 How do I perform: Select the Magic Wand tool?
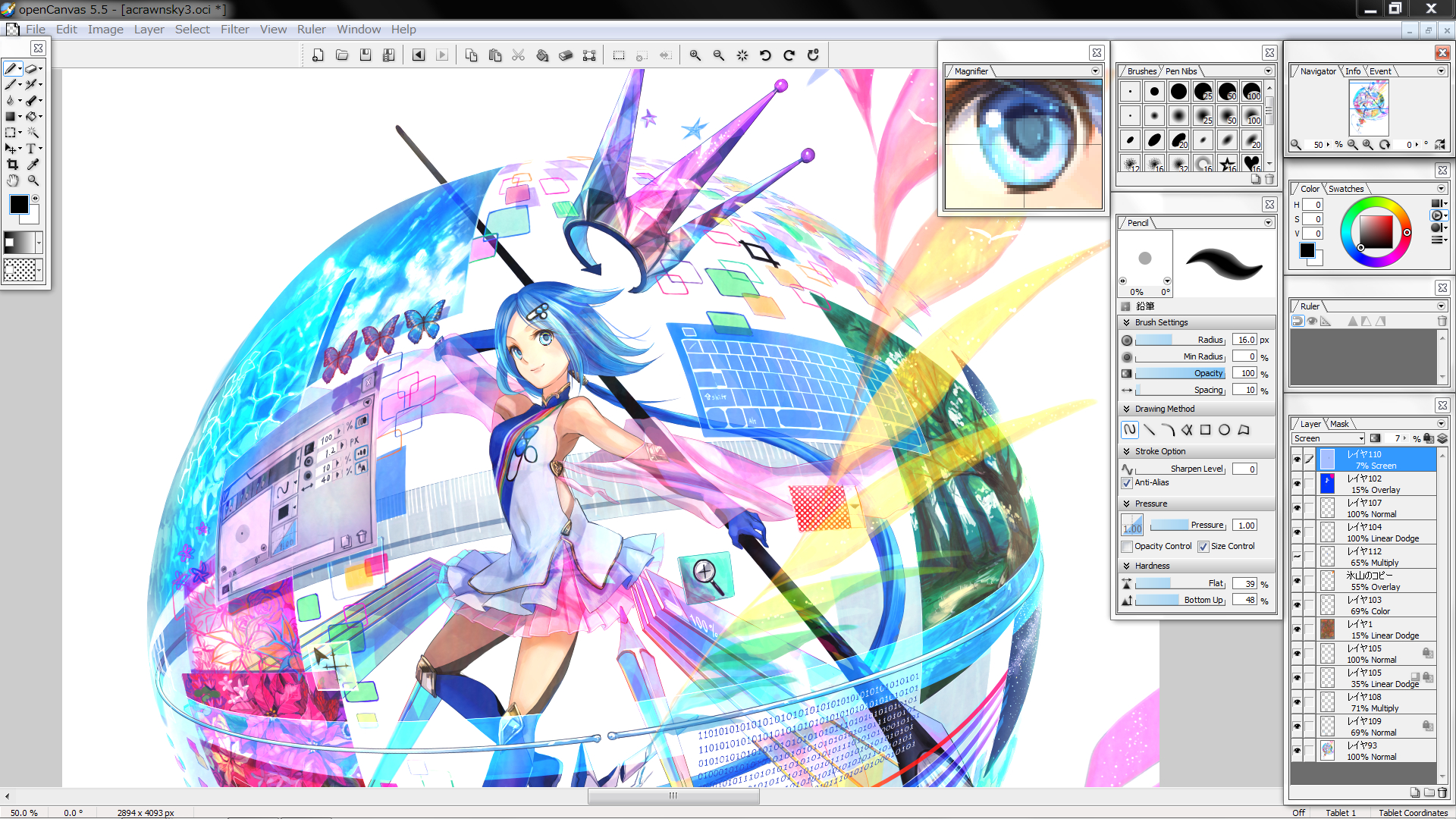click(x=33, y=133)
